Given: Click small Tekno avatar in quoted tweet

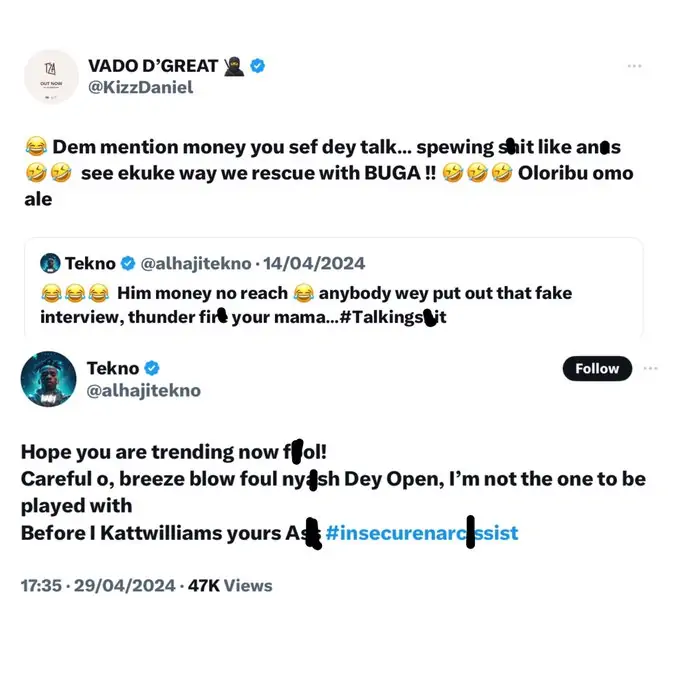Looking at the screenshot, I should (x=50, y=263).
